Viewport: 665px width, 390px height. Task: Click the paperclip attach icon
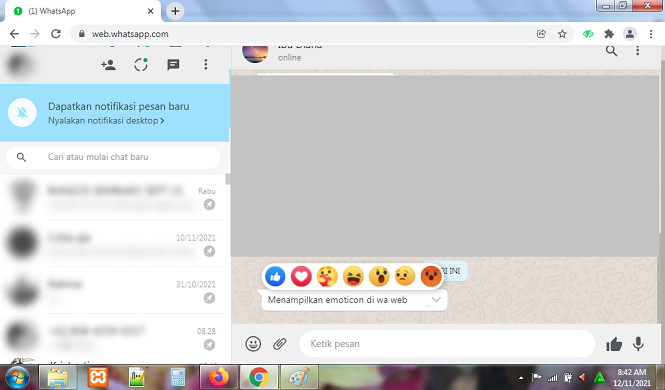coord(280,344)
